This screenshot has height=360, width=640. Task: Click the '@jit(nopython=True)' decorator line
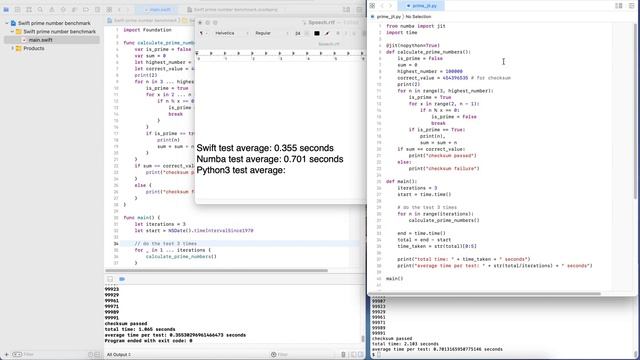(x=413, y=46)
